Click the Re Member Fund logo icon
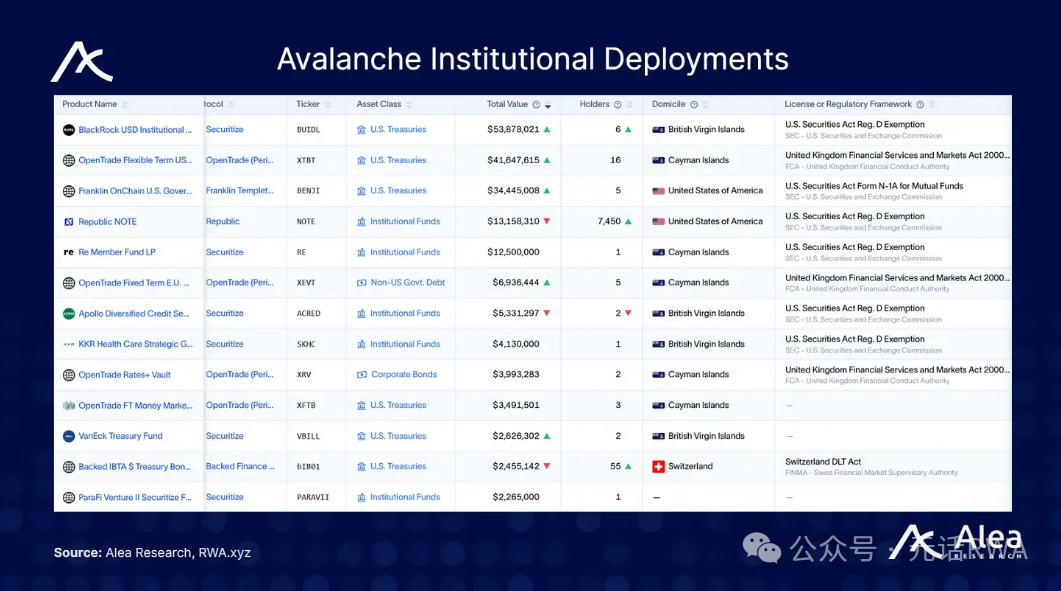 pyautogui.click(x=68, y=252)
